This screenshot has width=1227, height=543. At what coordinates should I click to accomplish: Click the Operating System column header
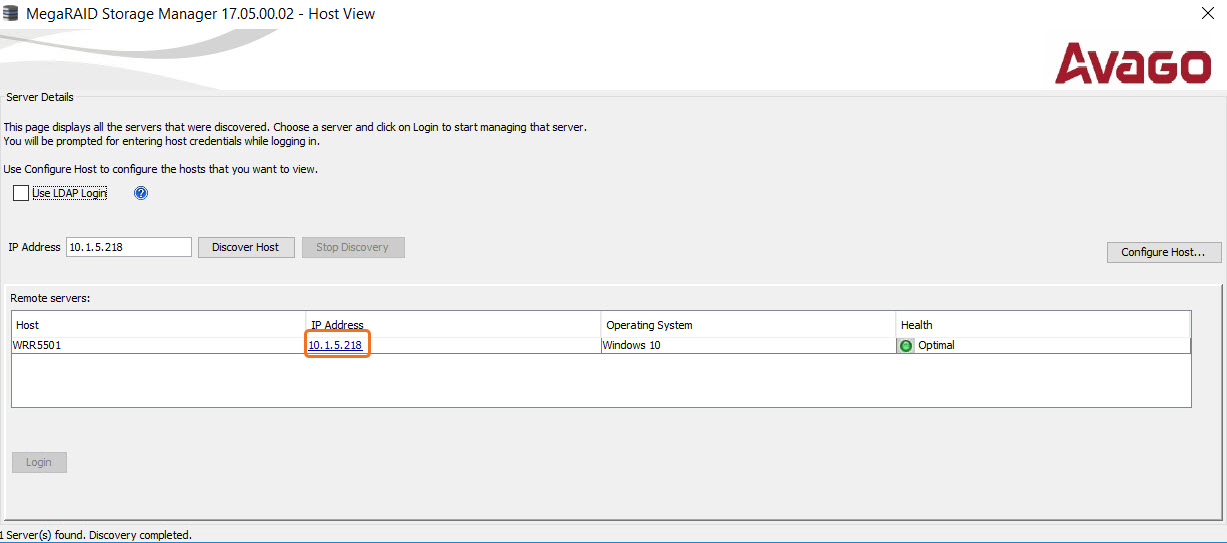(x=748, y=325)
